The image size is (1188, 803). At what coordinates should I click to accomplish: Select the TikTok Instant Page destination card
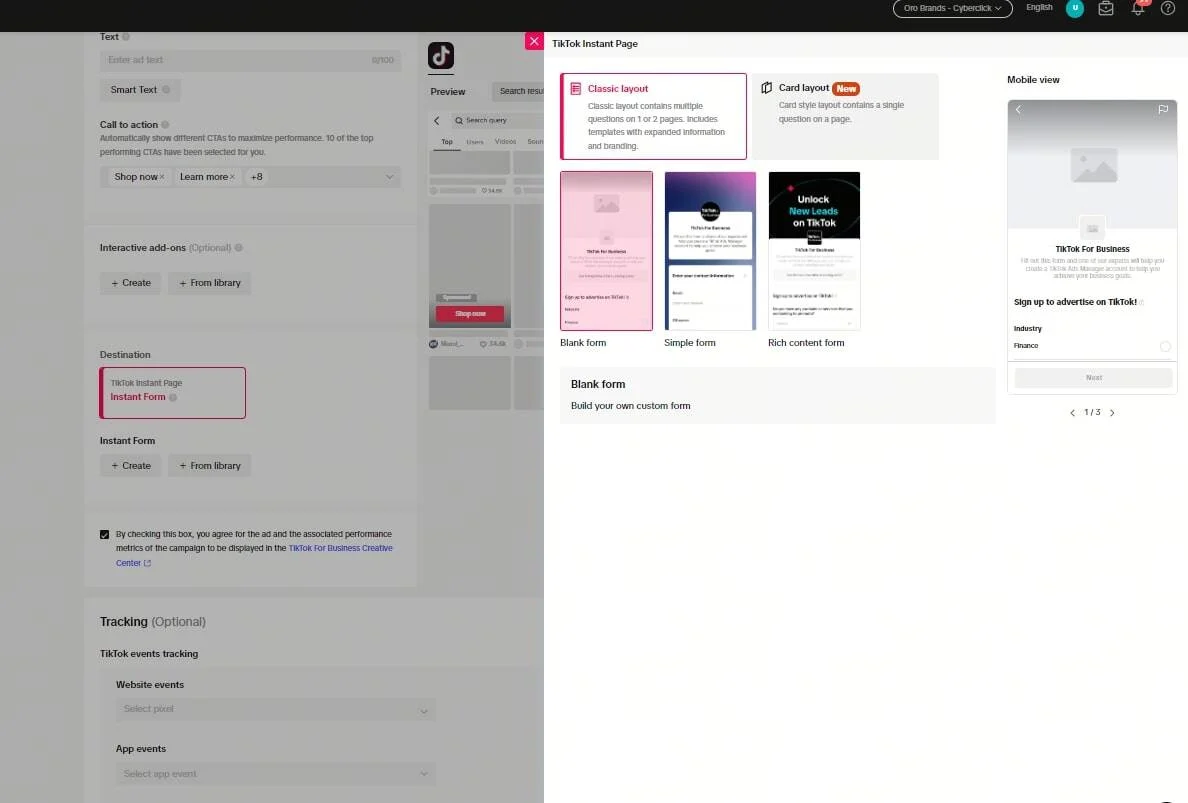[173, 392]
